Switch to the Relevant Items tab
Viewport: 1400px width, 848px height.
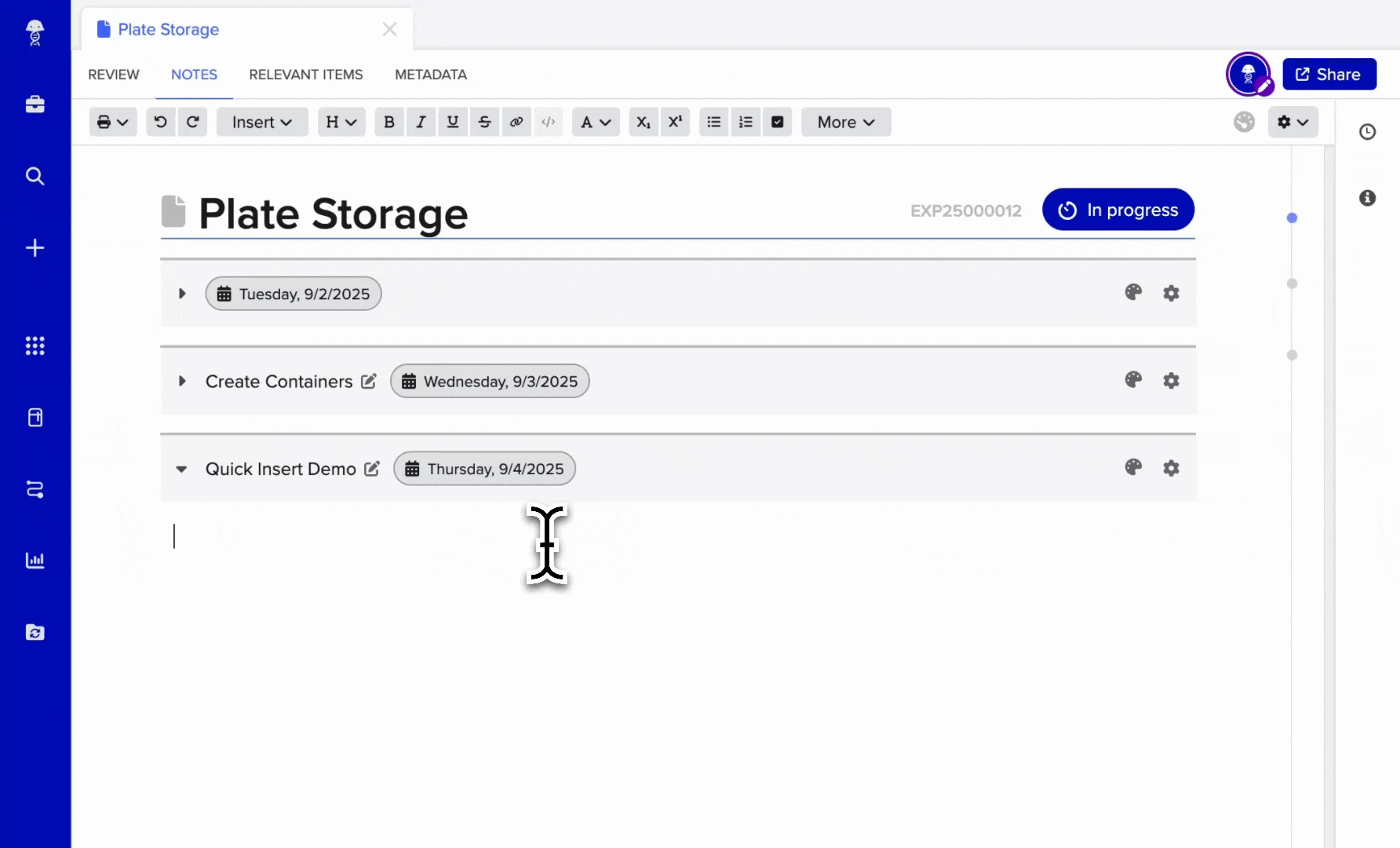point(305,75)
